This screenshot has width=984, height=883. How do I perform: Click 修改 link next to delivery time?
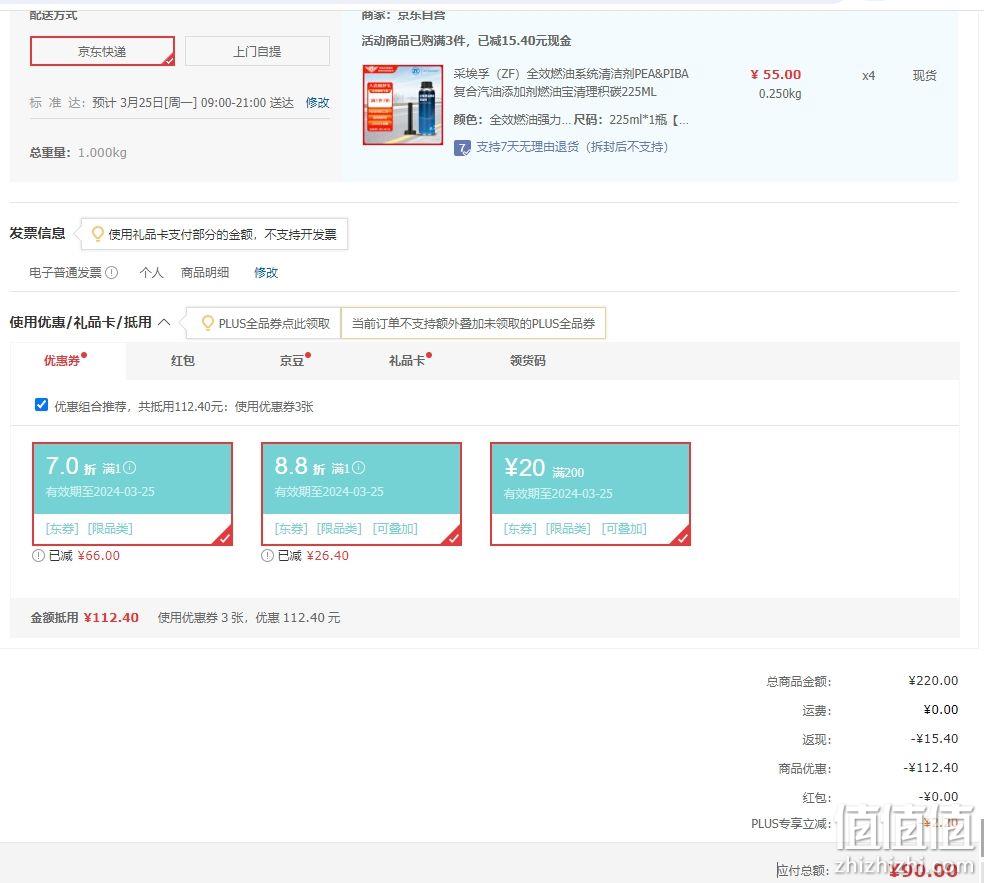click(x=317, y=102)
